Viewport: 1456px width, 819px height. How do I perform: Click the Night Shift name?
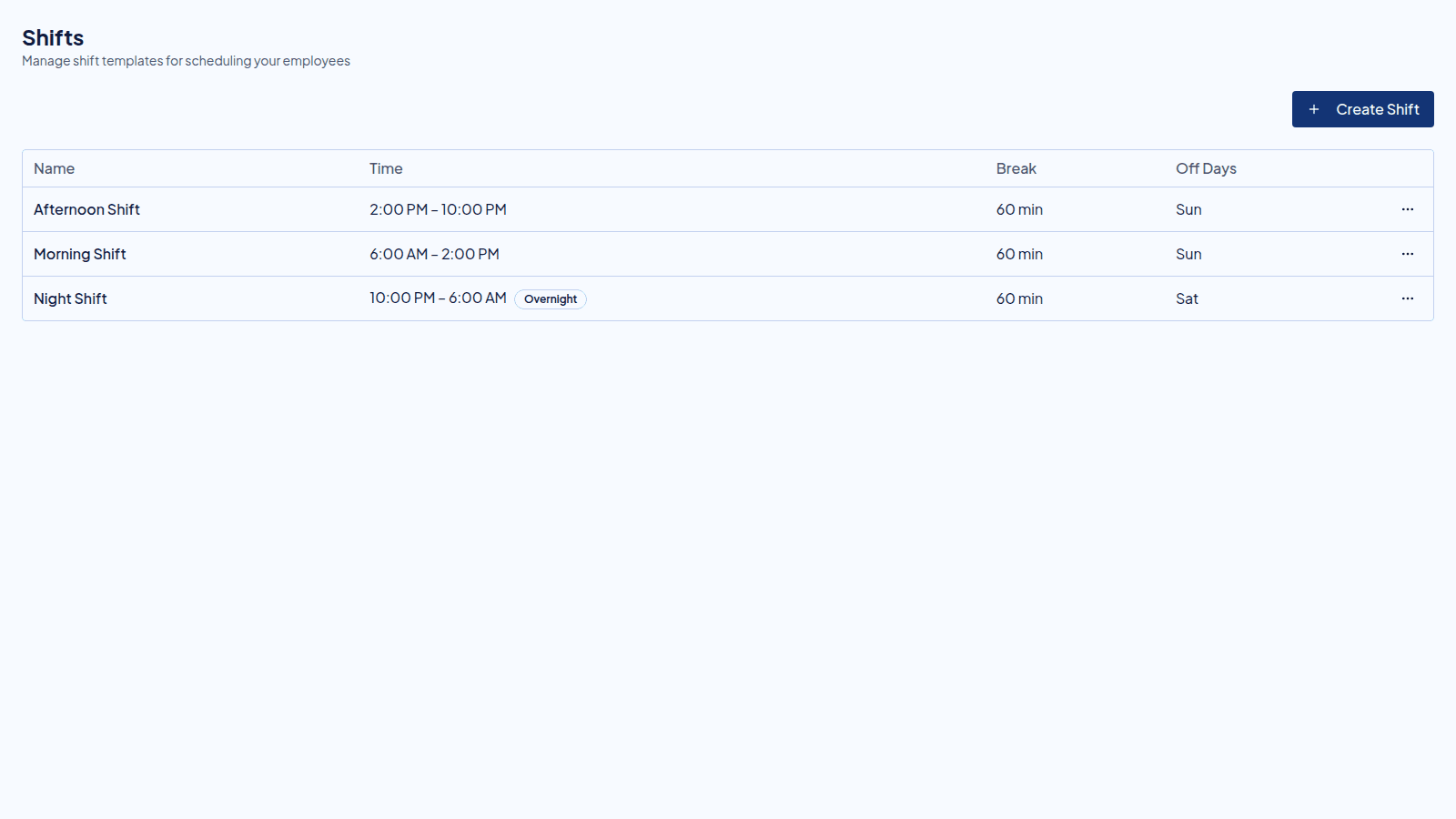pos(70,298)
